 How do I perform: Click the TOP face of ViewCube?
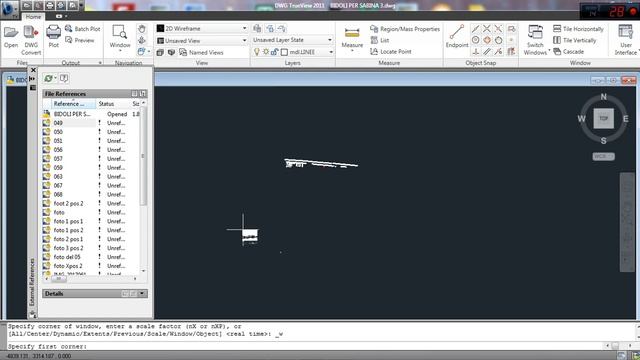tap(603, 118)
